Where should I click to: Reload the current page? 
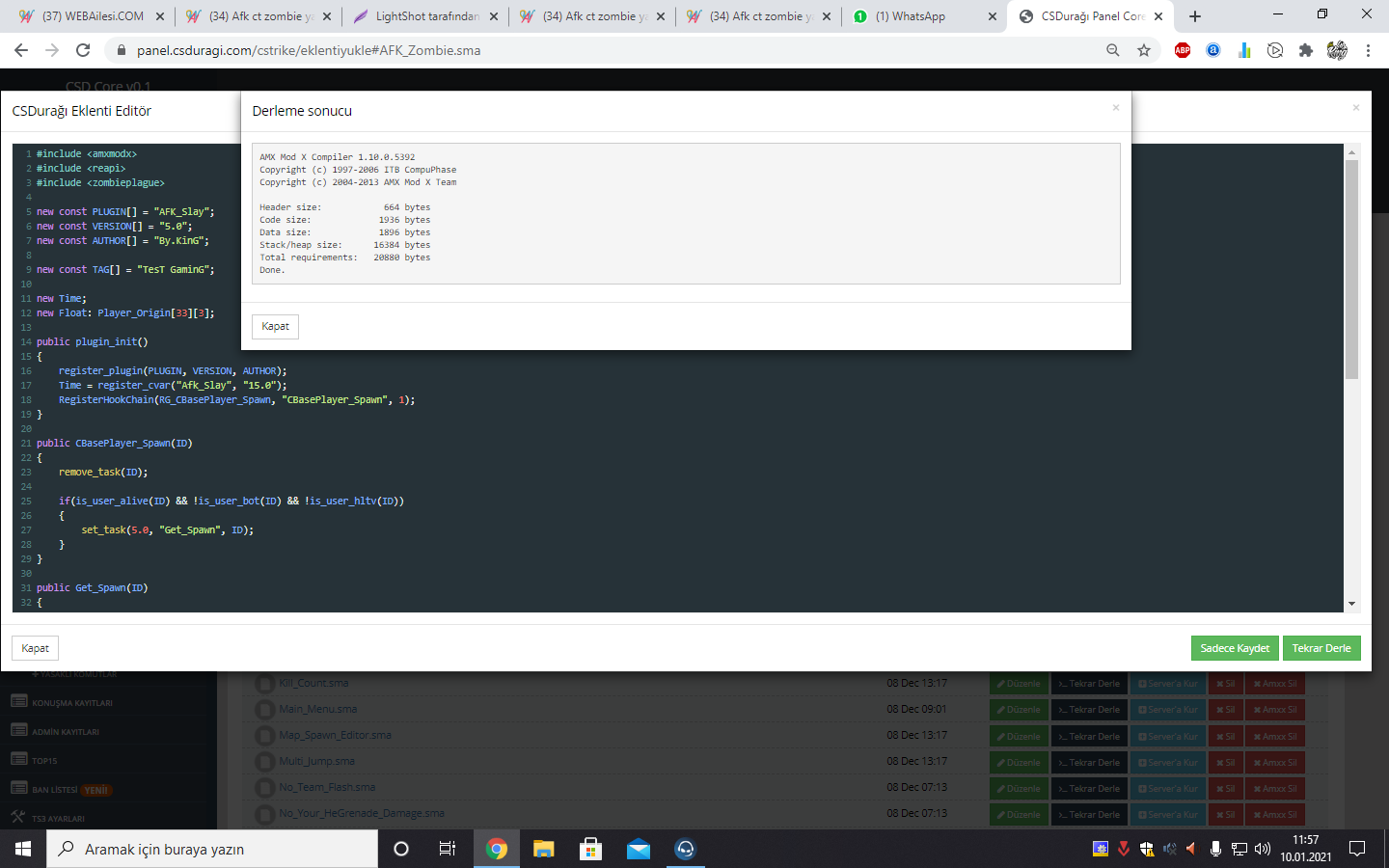coord(83,50)
